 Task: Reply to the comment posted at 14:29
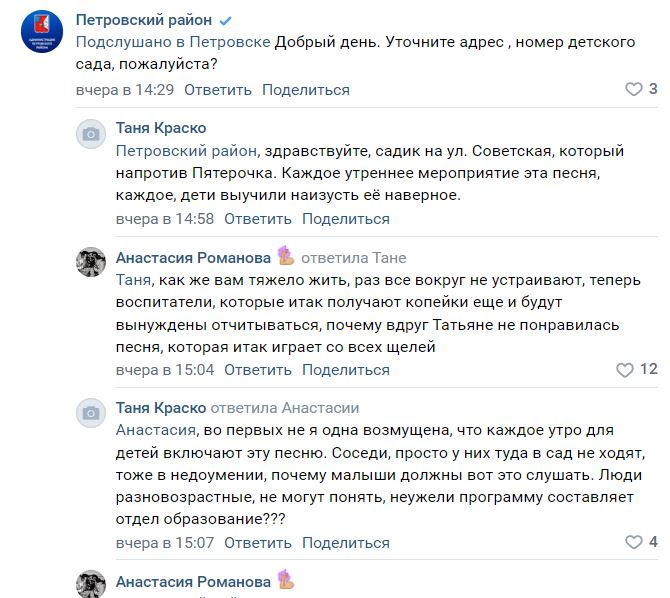click(218, 90)
